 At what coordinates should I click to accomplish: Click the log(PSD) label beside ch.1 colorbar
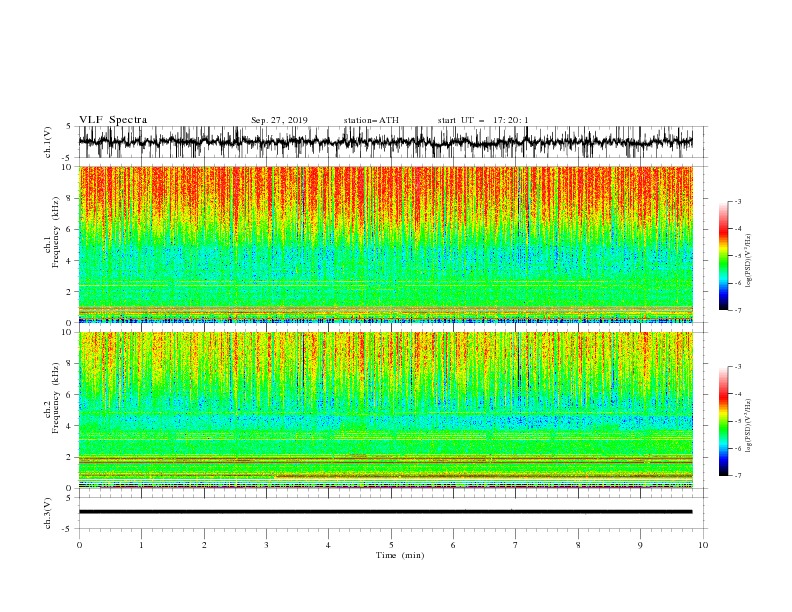pyautogui.click(x=749, y=261)
